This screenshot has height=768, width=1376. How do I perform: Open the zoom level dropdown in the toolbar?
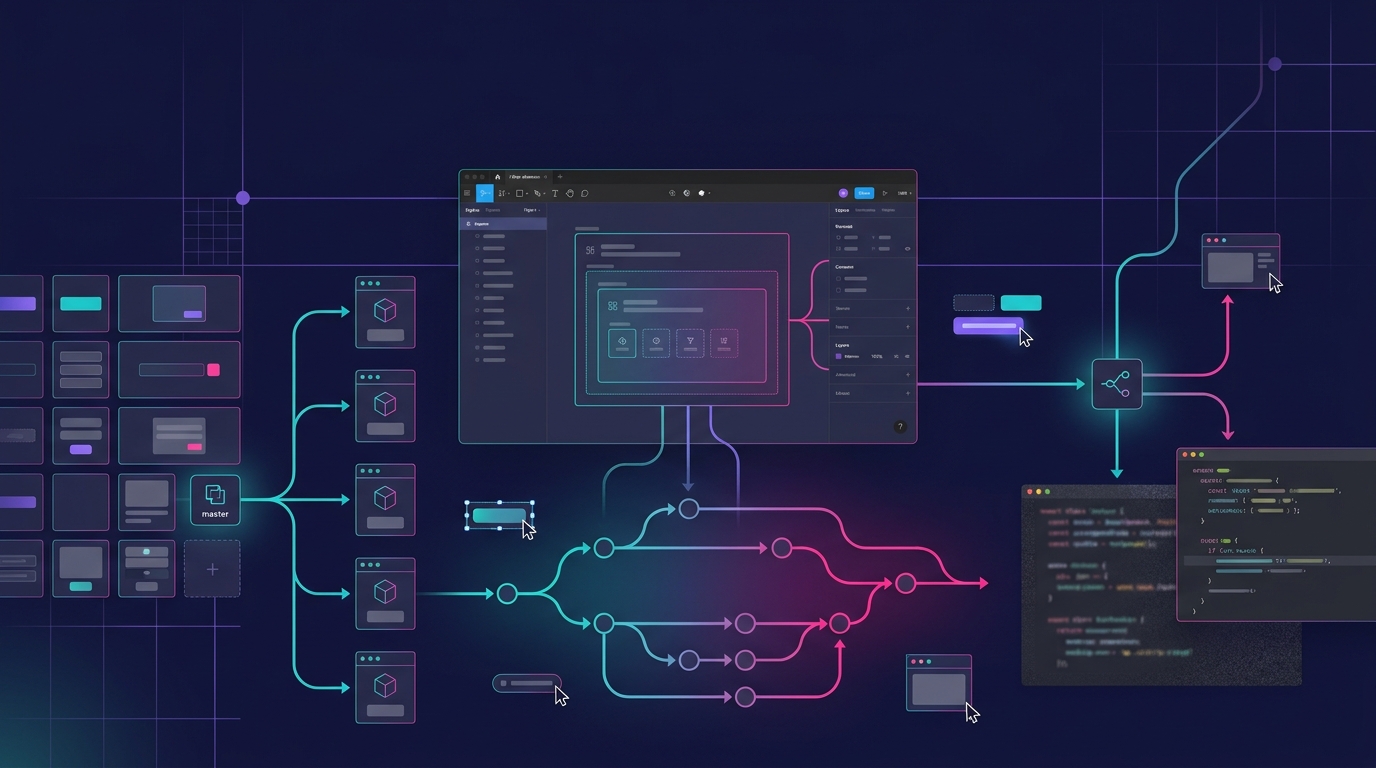(x=904, y=193)
